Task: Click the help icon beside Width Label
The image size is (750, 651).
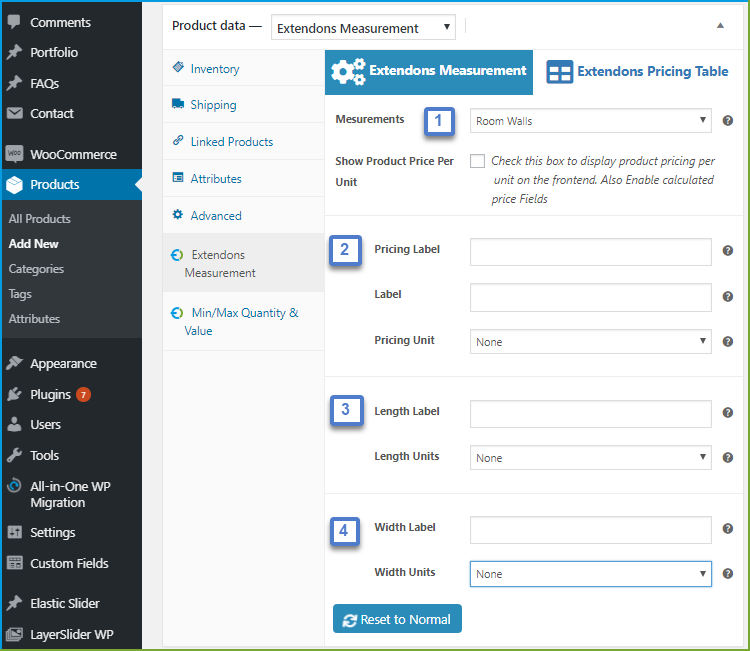Action: coord(728,529)
